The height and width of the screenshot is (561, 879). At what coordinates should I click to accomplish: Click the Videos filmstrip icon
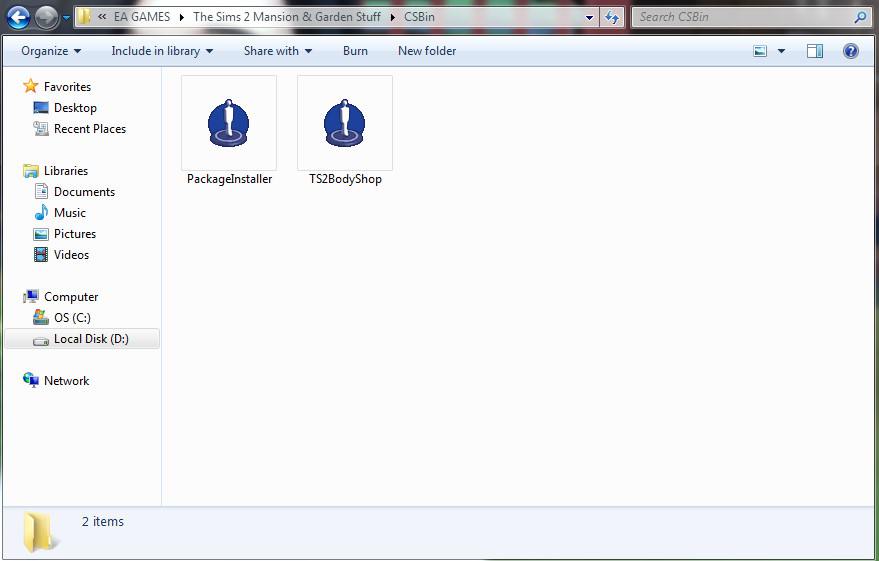click(x=41, y=255)
